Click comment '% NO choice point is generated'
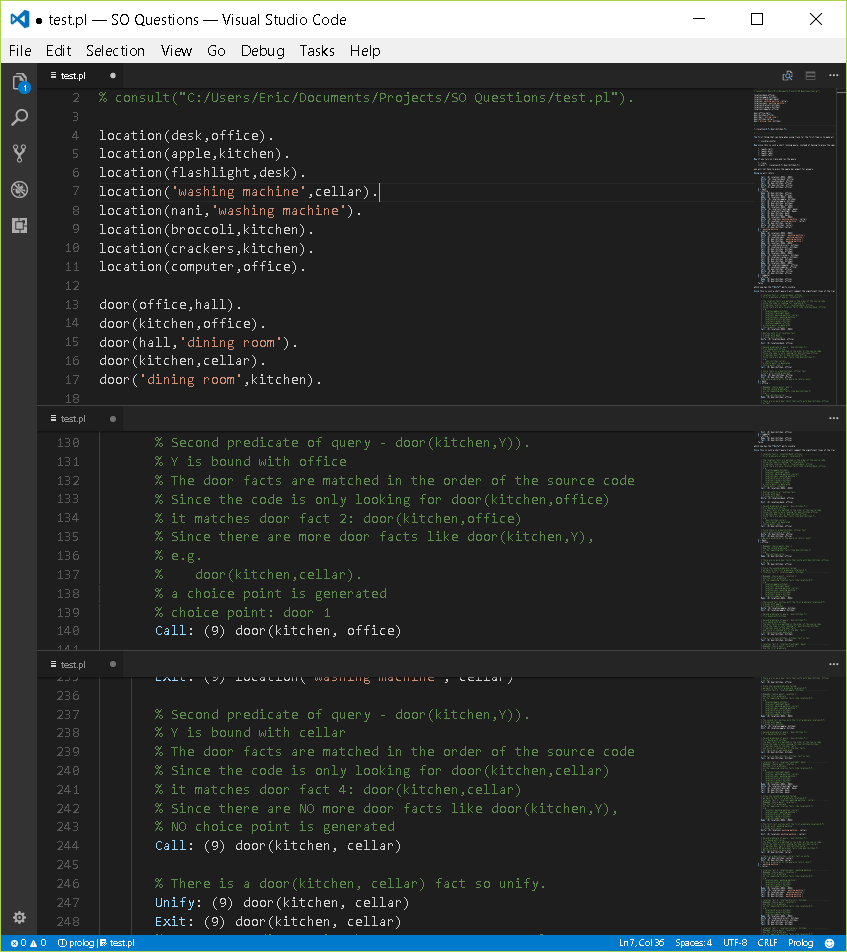This screenshot has height=952, width=847. 275,827
